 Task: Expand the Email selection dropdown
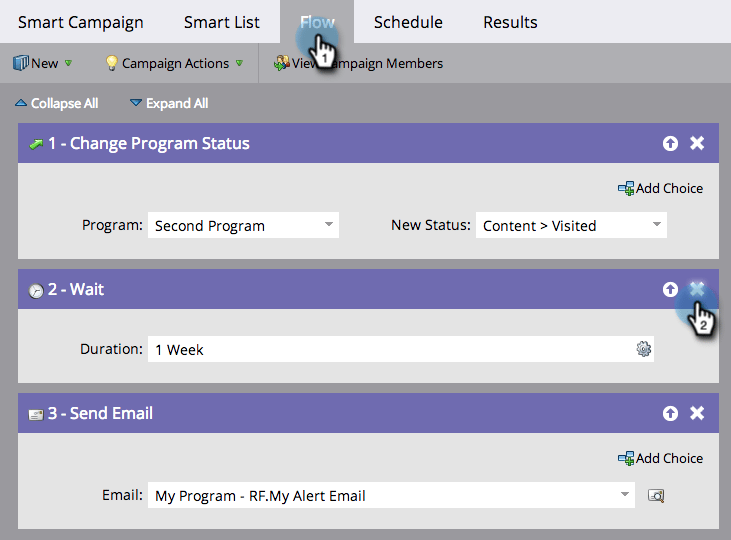click(x=625, y=494)
